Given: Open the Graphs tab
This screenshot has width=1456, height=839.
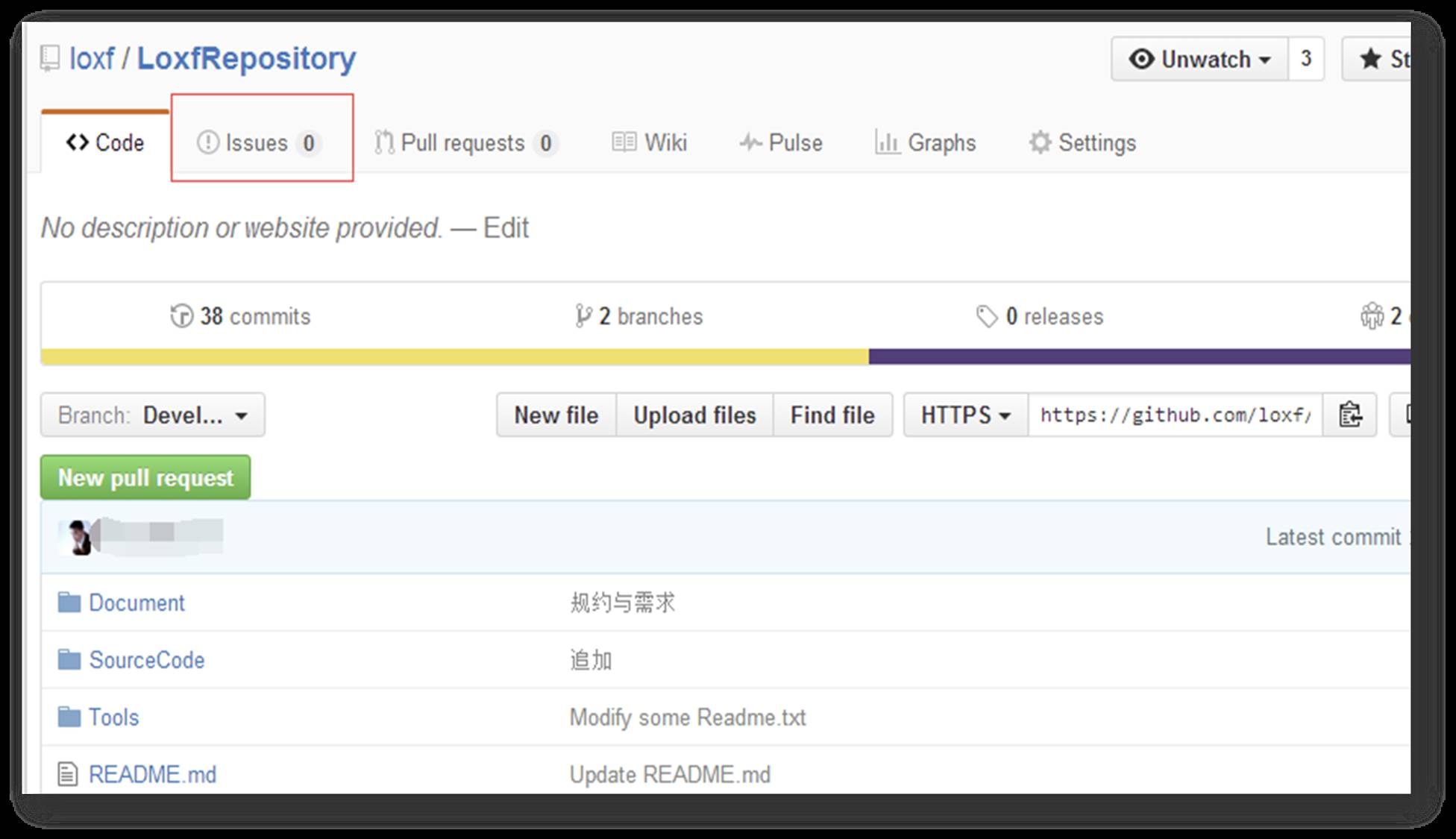Looking at the screenshot, I should tap(925, 142).
